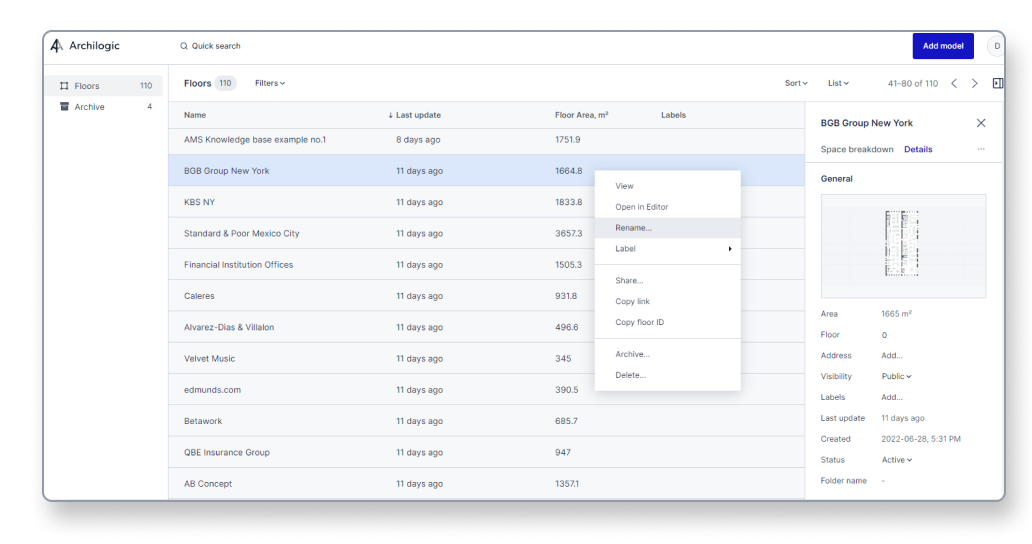This screenshot has height=544, width=1032.
Task: Open the floor plan thumbnail
Action: [x=903, y=245]
